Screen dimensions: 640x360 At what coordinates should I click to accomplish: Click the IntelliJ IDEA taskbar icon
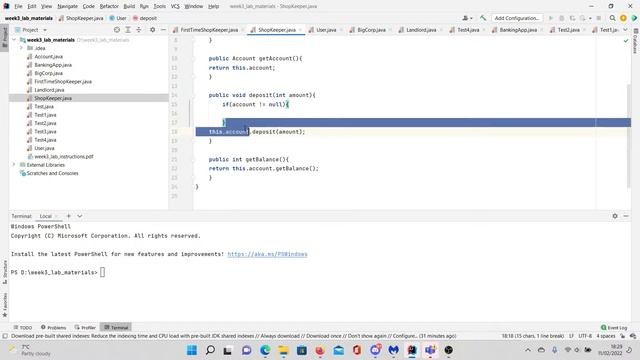coord(412,350)
